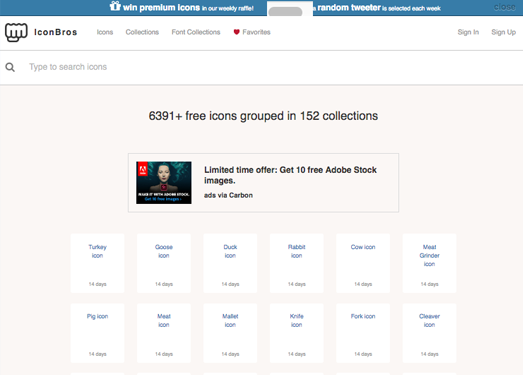
Task: Click the Sign Up link
Action: coord(503,32)
